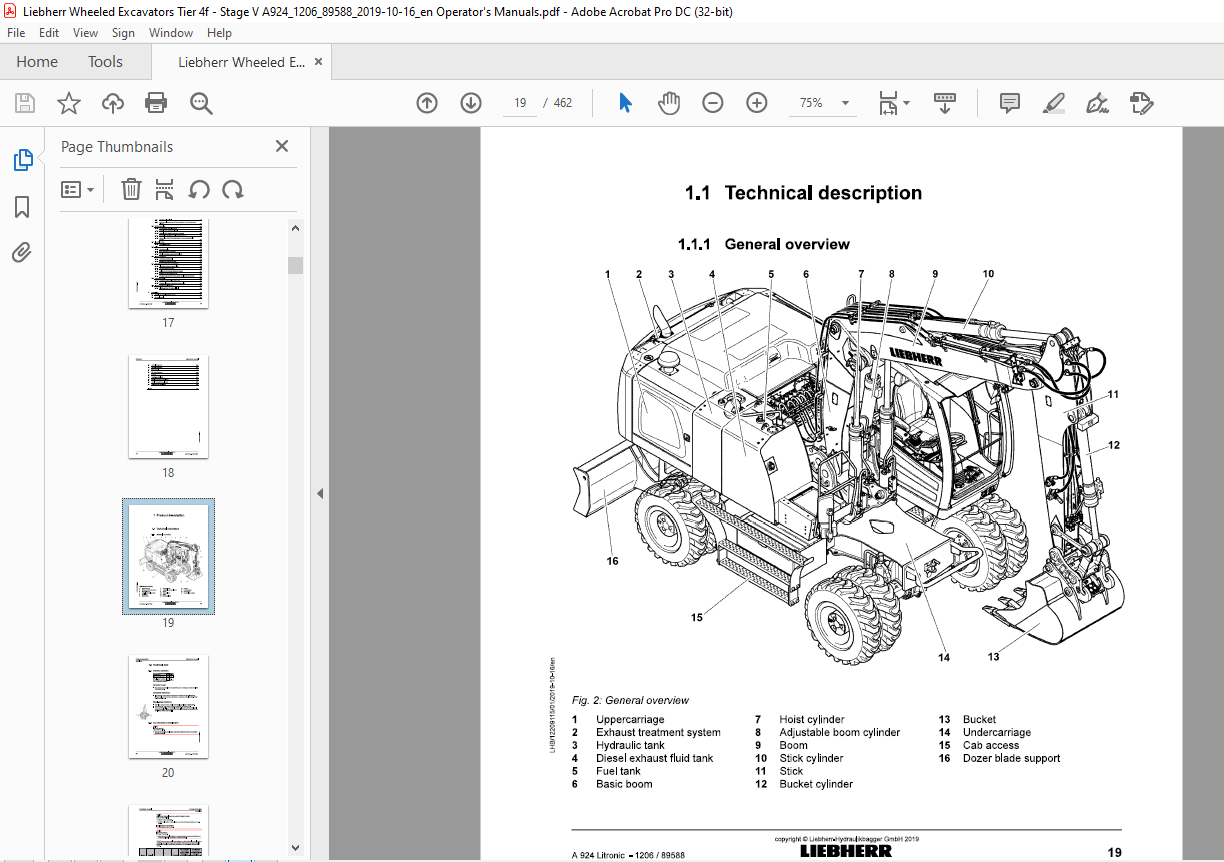This screenshot has height=862, width=1224.
Task: Click the '1.1.1 General overview' subheading
Action: coord(764,244)
